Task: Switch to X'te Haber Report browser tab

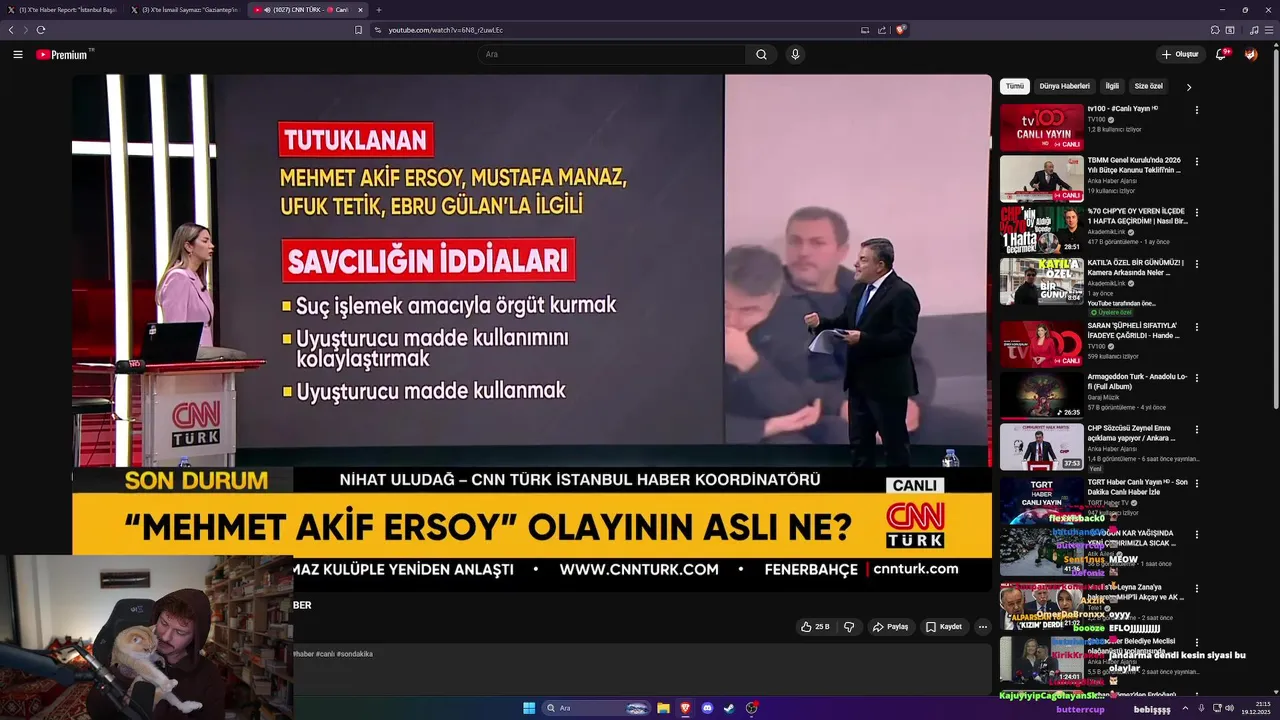Action: click(63, 10)
